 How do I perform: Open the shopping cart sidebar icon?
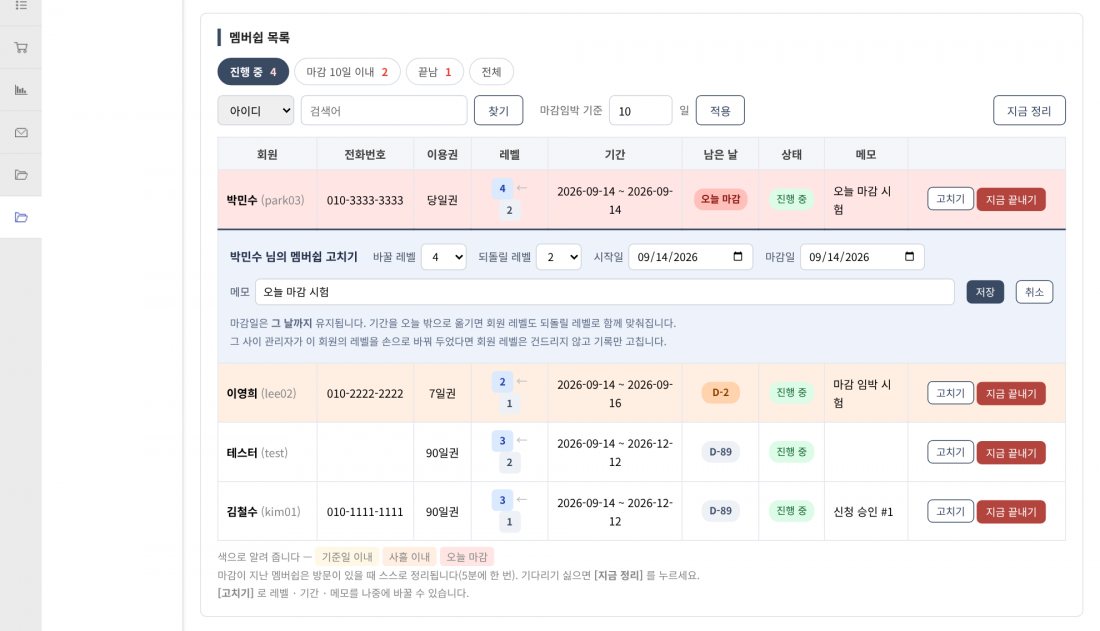point(21,48)
